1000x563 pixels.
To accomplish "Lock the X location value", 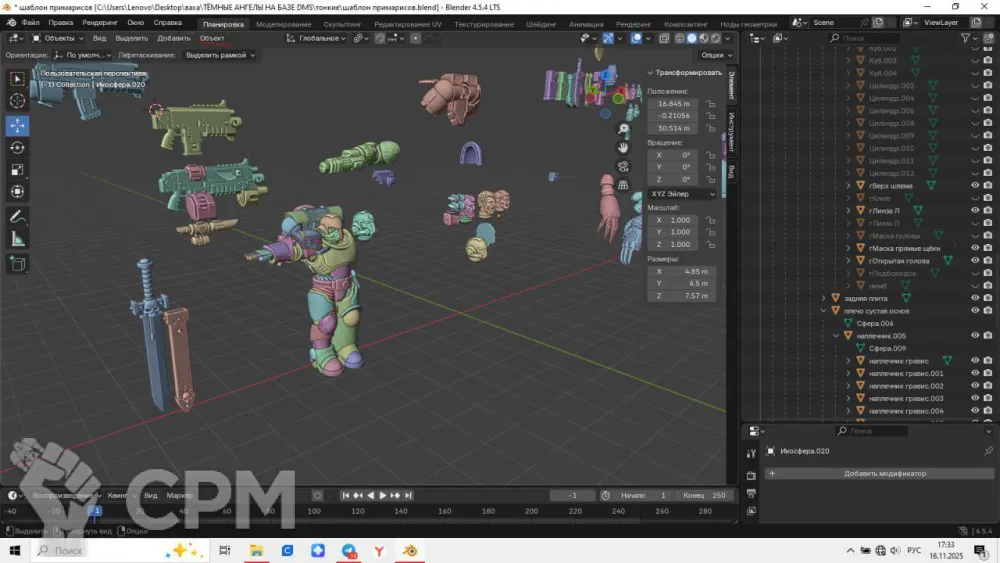I will pyautogui.click(x=710, y=103).
